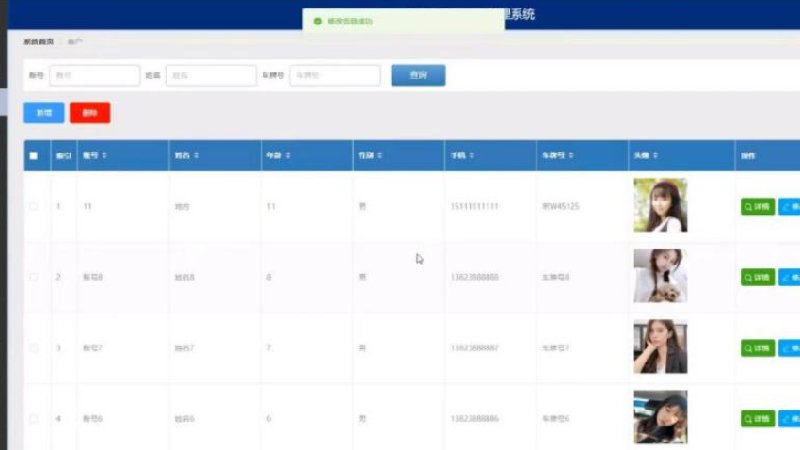
Task: Click phone number in 账号7 row
Action: (474, 348)
